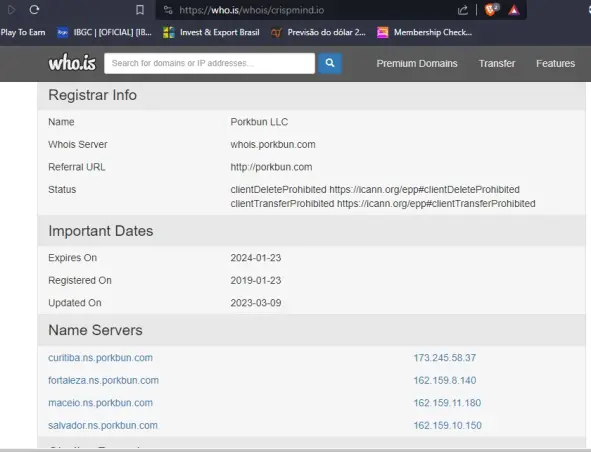This screenshot has height=452, width=591.
Task: Select updated date 2023-03-09
Action: tap(256, 303)
